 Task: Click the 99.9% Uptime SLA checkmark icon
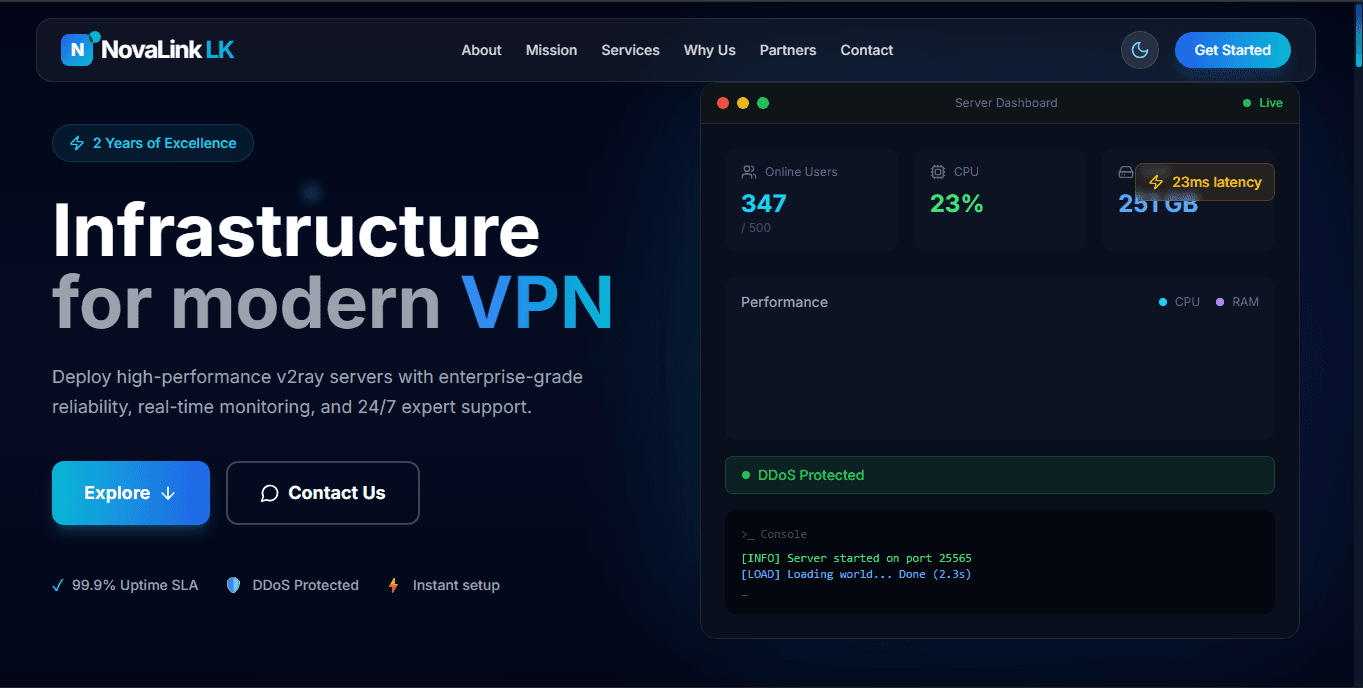58,585
